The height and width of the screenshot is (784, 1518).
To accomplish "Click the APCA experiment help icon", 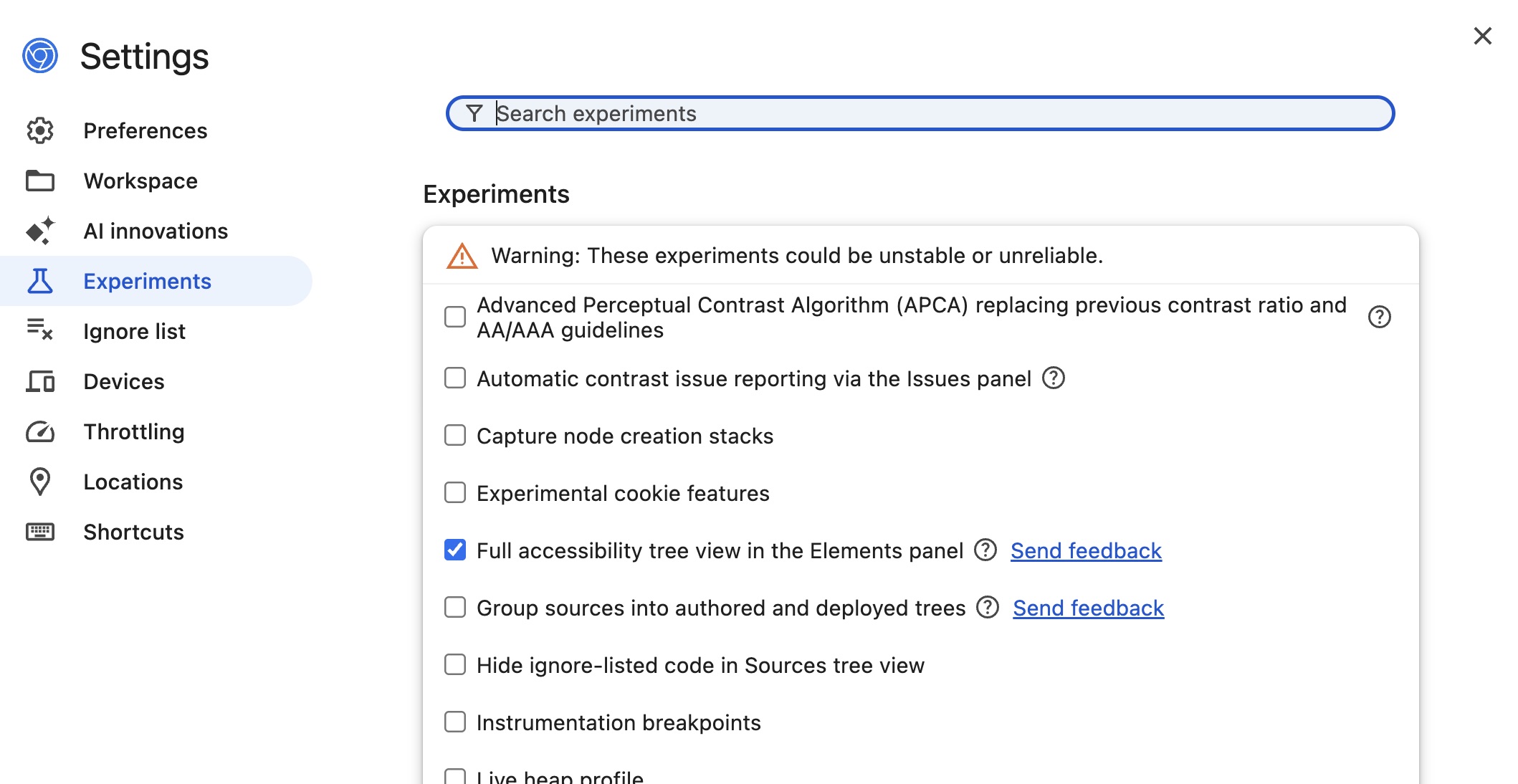I will coord(1380,316).
